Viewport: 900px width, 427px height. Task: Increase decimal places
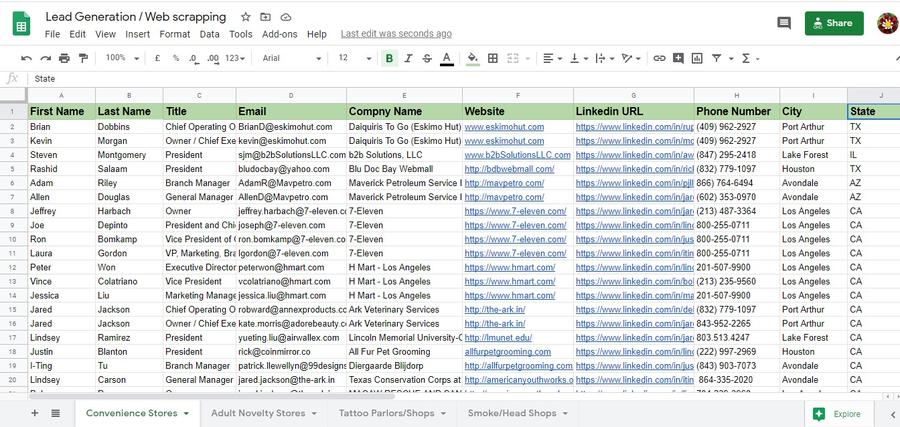[x=213, y=58]
